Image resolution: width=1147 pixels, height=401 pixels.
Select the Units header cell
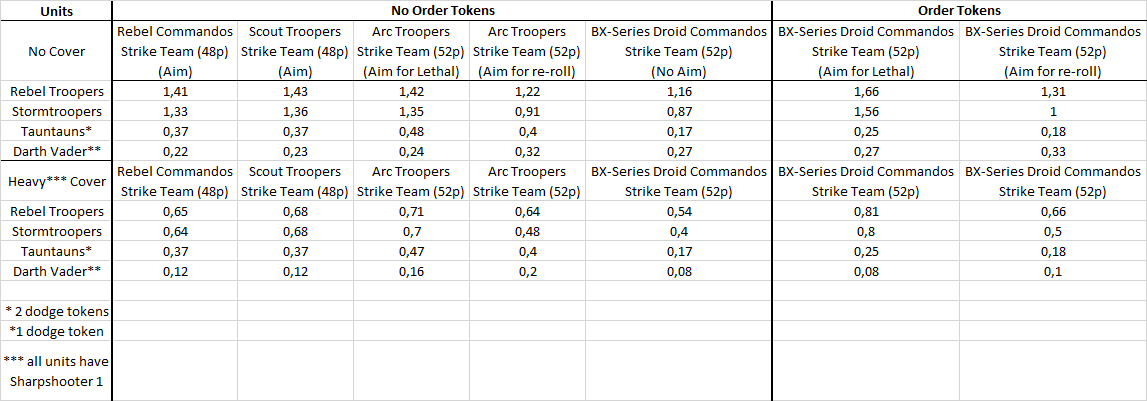[56, 11]
